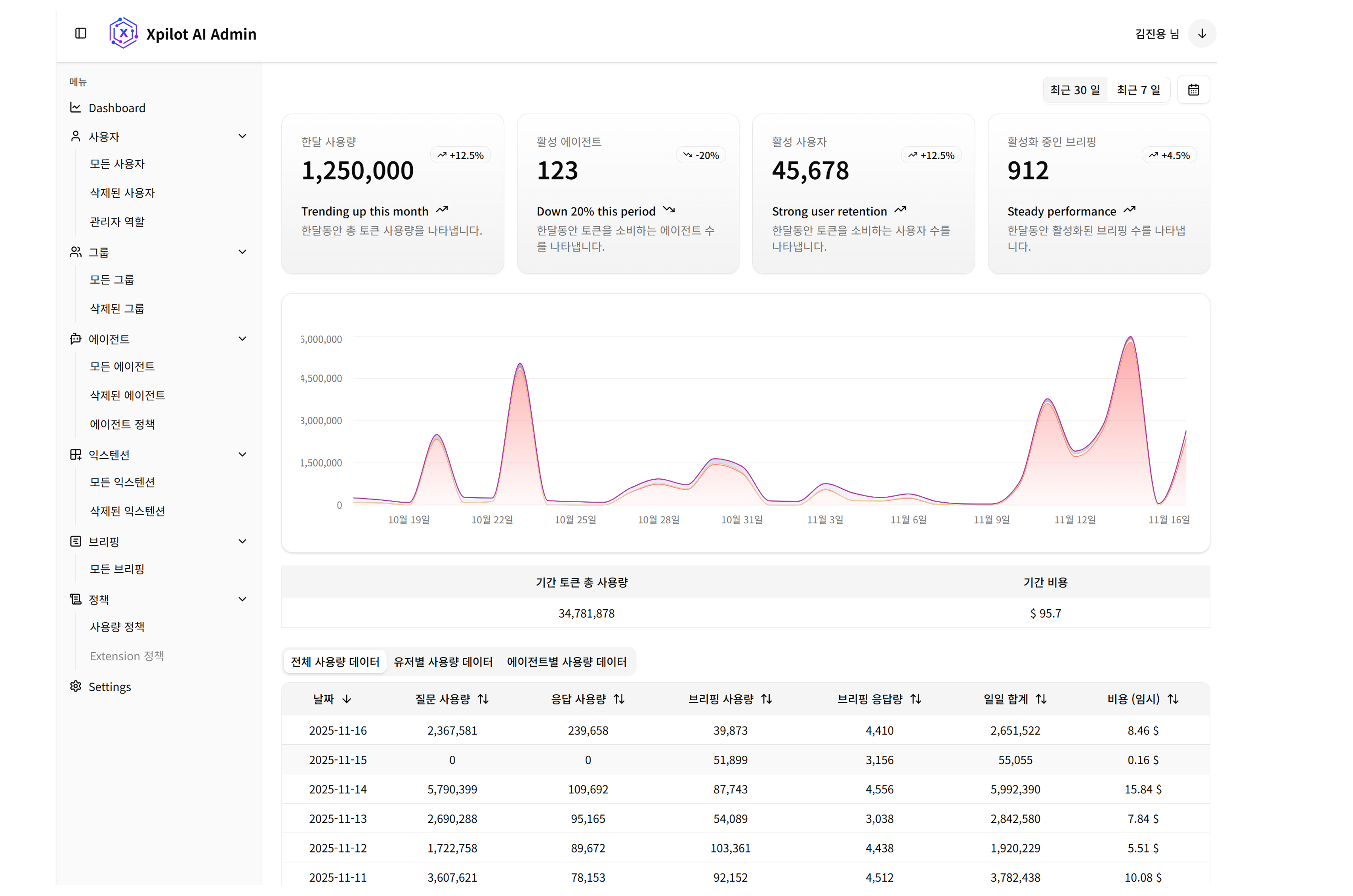Viewport: 1353px width, 896px height.
Task: Click the 에이전트 robot icon
Action: [75, 339]
